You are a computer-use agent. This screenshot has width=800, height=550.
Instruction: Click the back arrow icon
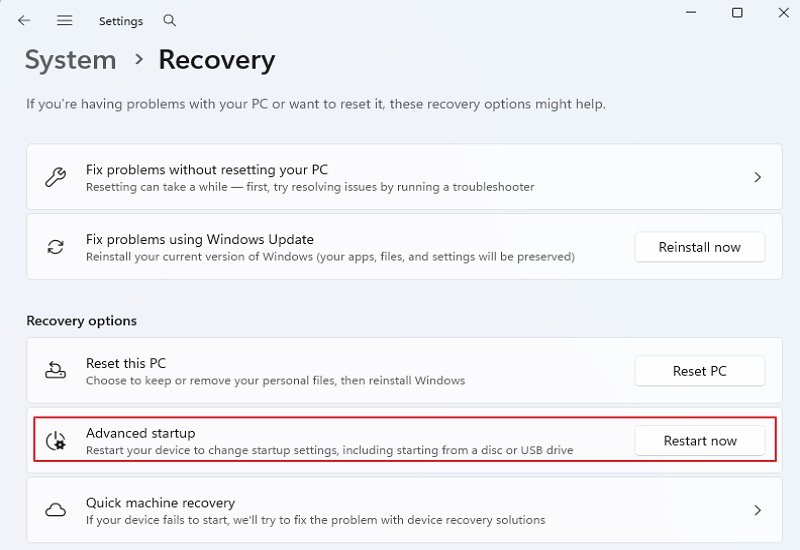pos(24,20)
